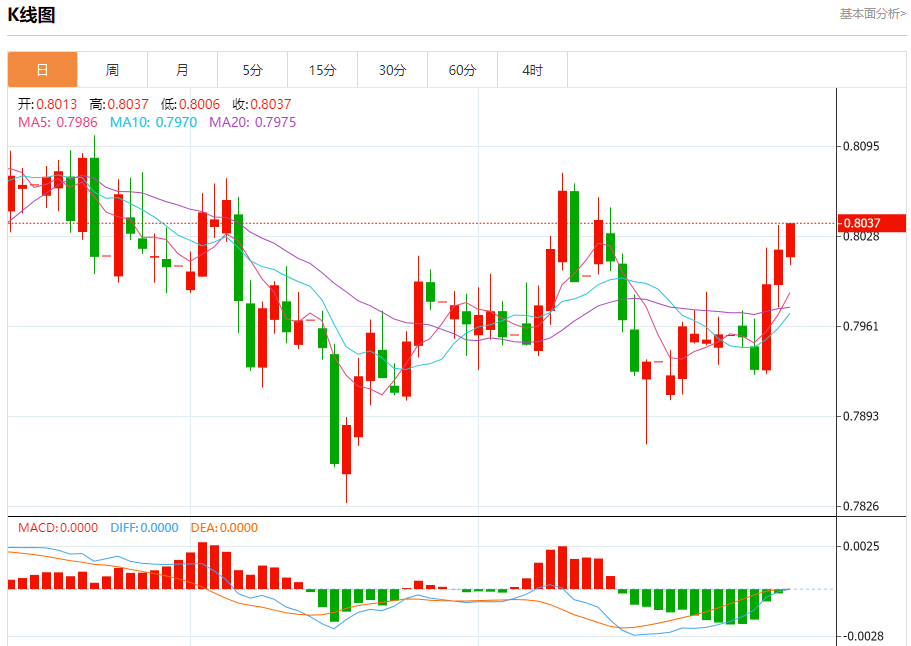Image resolution: width=911 pixels, height=646 pixels.
Task: Select the 30分 interval tab
Action: click(392, 70)
